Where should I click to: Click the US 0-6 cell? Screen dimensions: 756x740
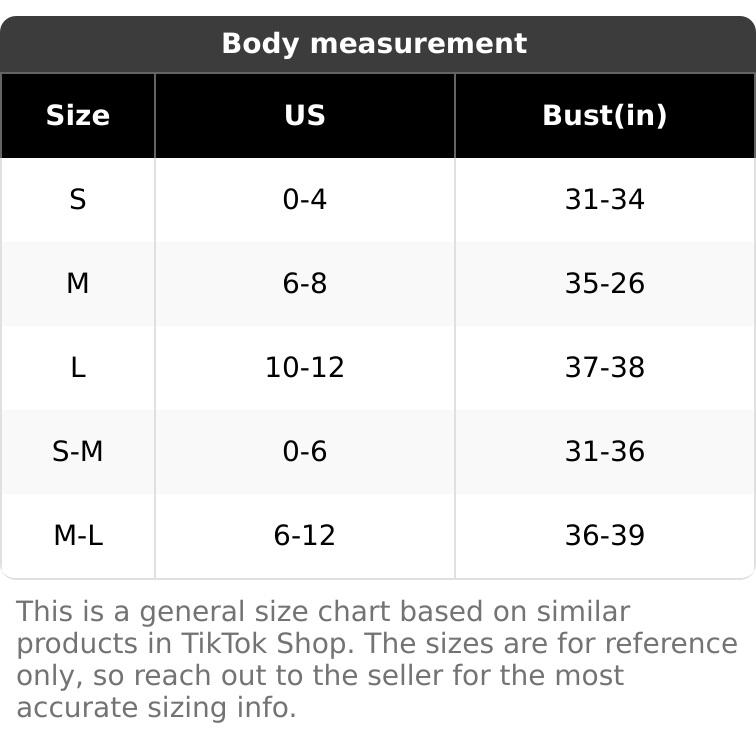point(305,452)
